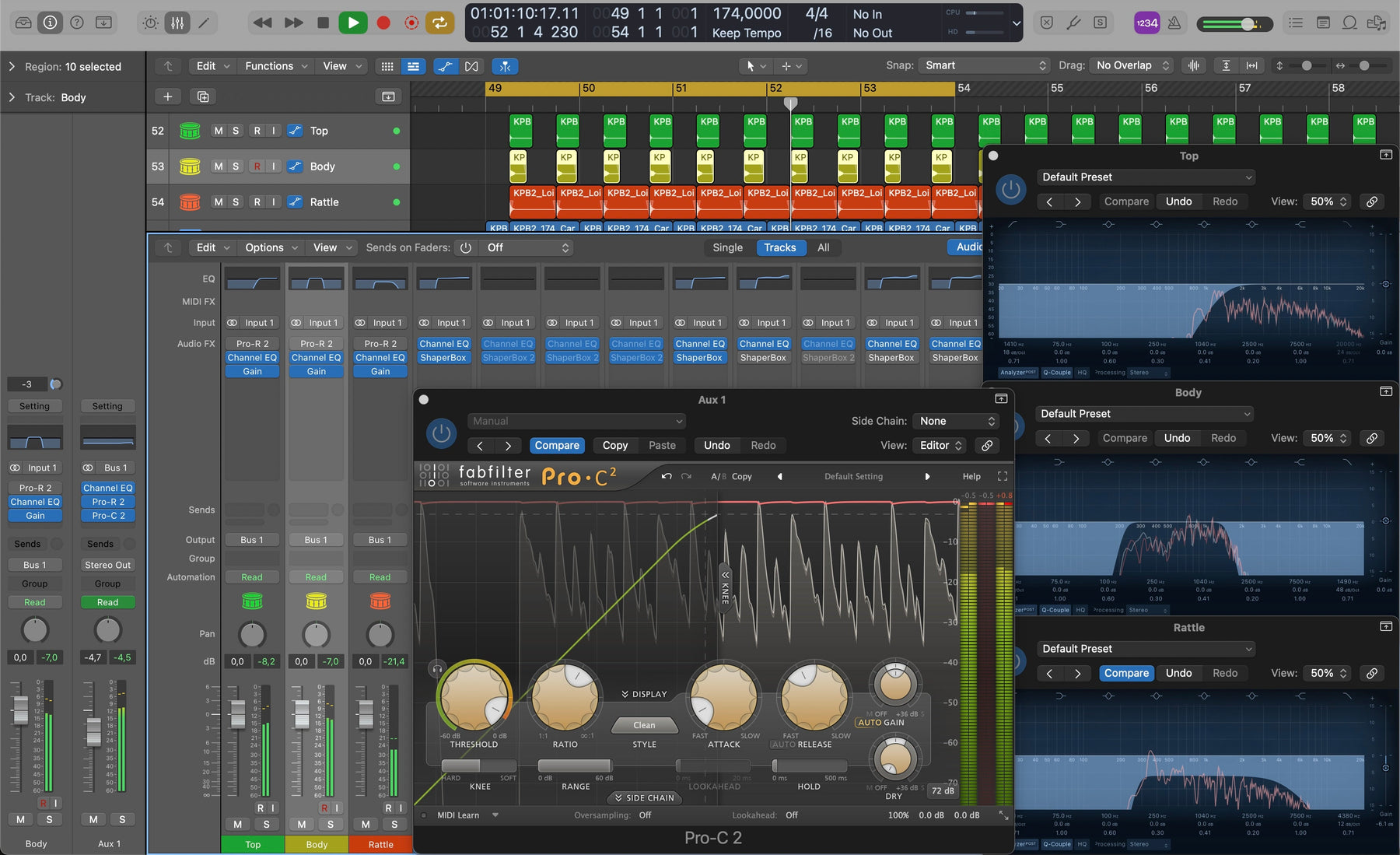Open the Drag No Overlap dropdown
Image resolution: width=1400 pixels, height=855 pixels.
[x=1132, y=65]
